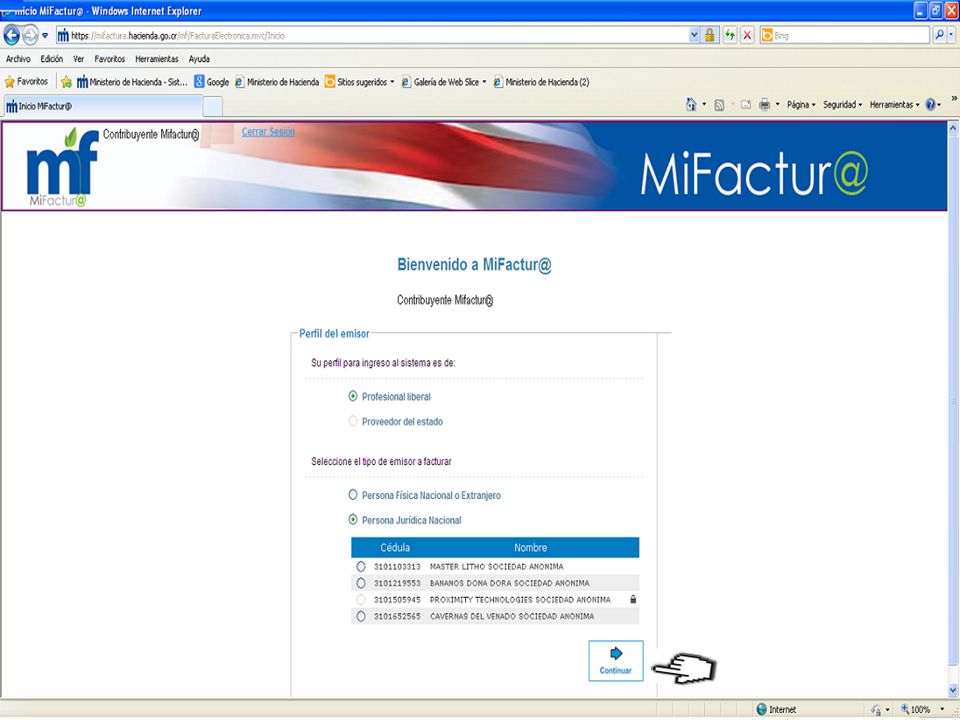Screen dimensions: 960x720
Task: Click the blue Help question mark icon
Action: pos(931,105)
